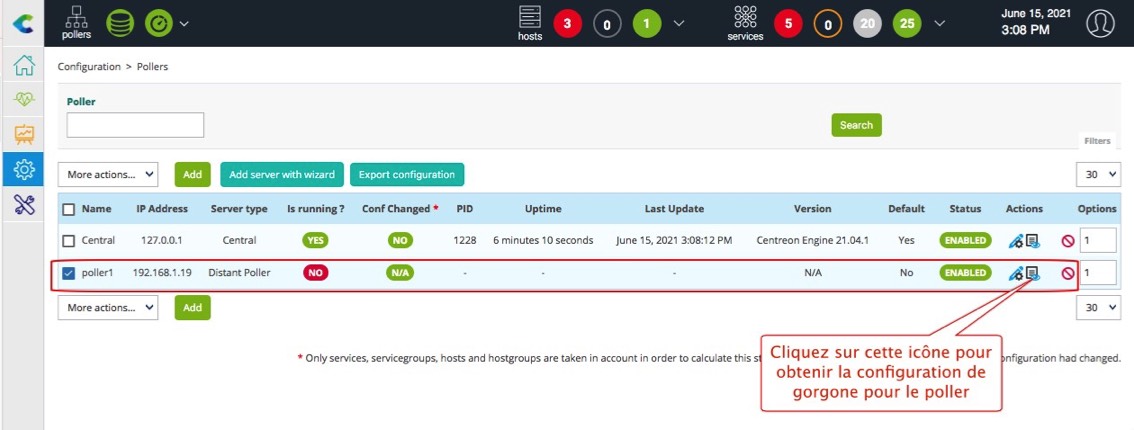Open the Monitoring heartbeat sidebar icon
Screen dimensions: 1134x430
point(23,101)
